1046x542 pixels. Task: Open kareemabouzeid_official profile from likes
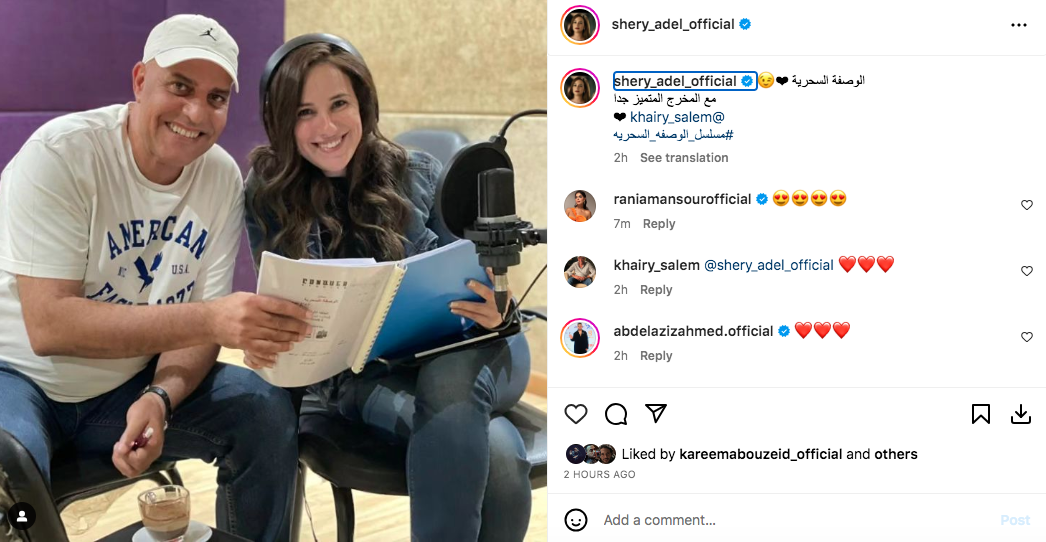(x=760, y=454)
